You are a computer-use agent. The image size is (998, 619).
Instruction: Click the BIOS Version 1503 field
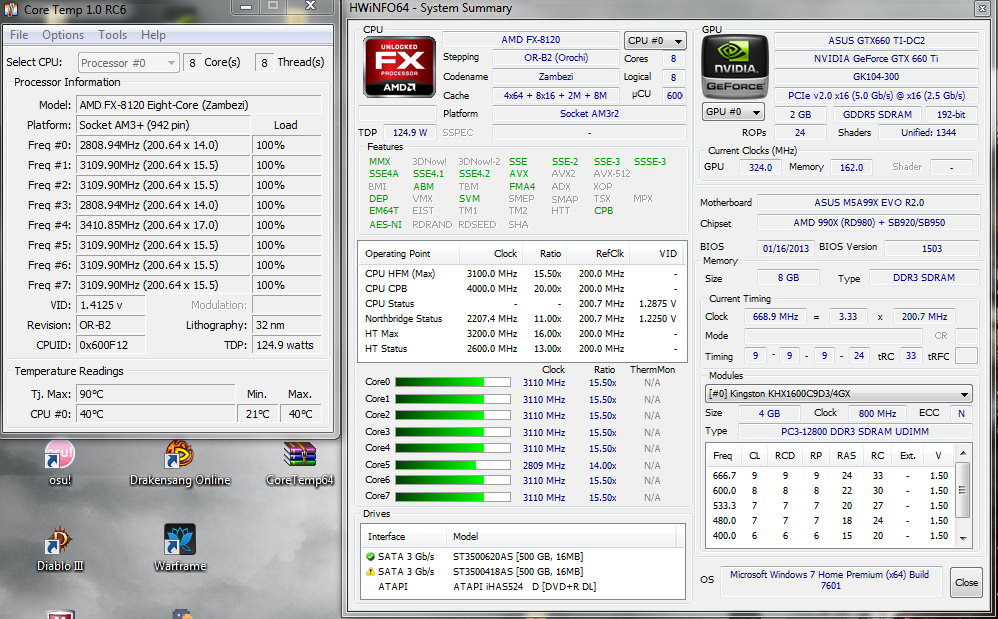coord(932,249)
